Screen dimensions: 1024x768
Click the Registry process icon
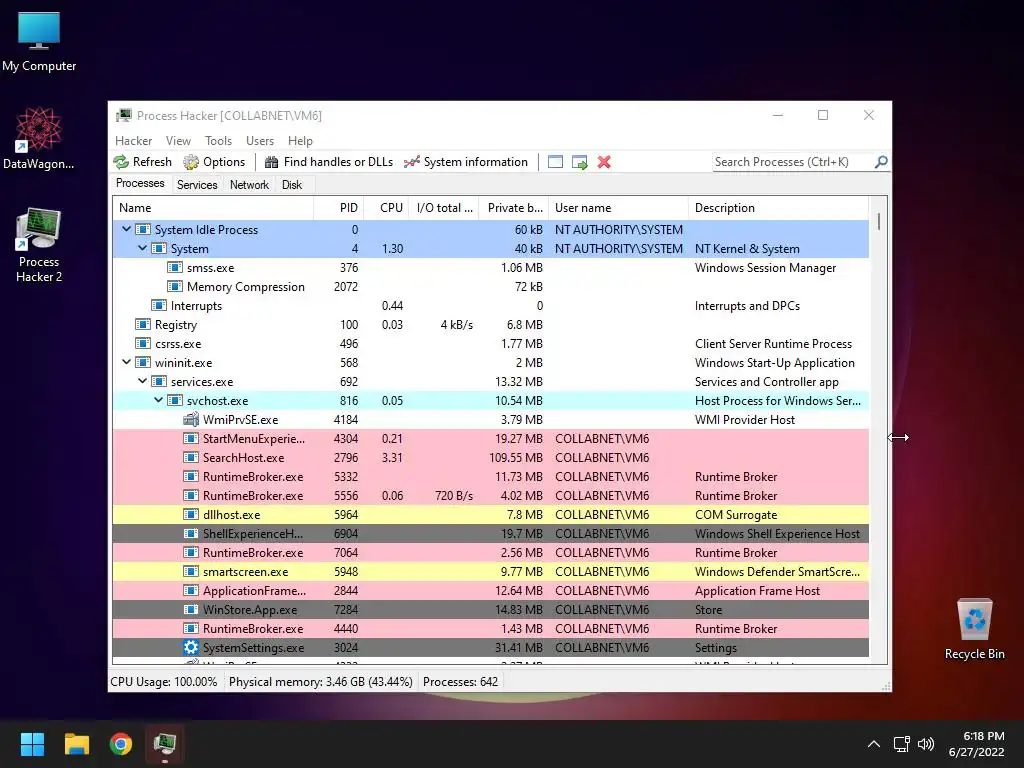(142, 325)
